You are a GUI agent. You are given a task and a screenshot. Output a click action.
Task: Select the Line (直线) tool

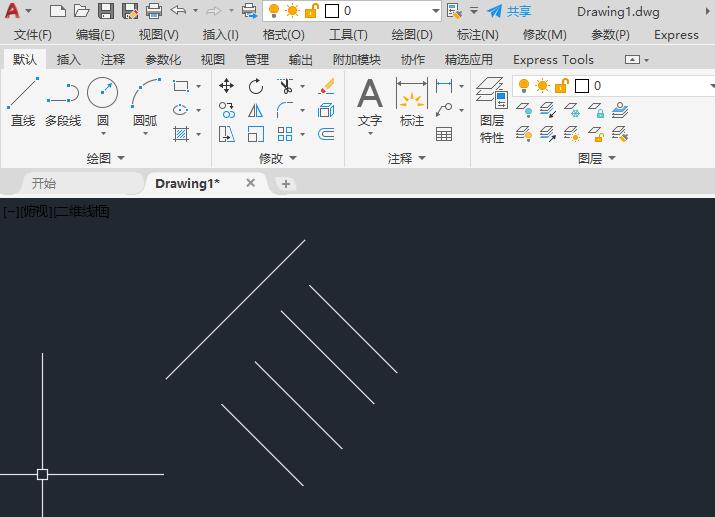[x=23, y=102]
